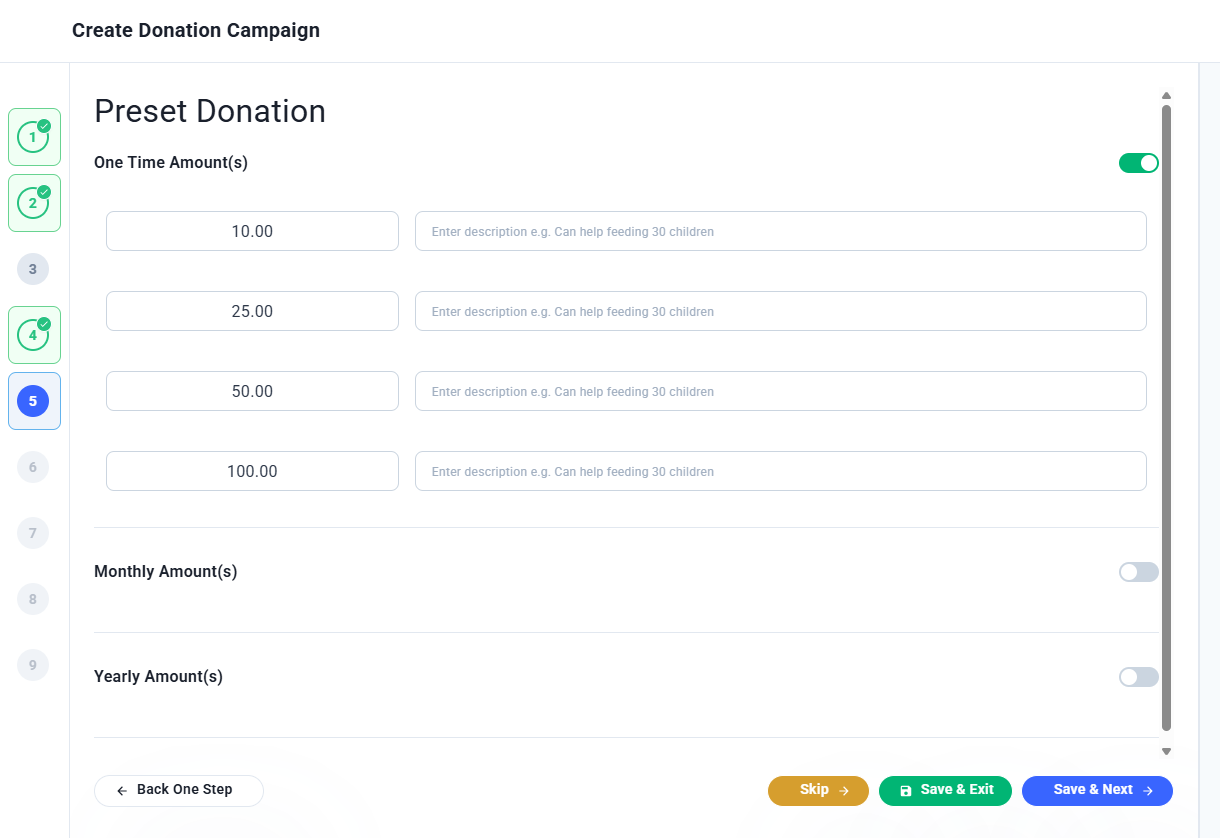Image resolution: width=1220 pixels, height=838 pixels.
Task: Jump to step 8 in sidebar
Action: (x=33, y=599)
